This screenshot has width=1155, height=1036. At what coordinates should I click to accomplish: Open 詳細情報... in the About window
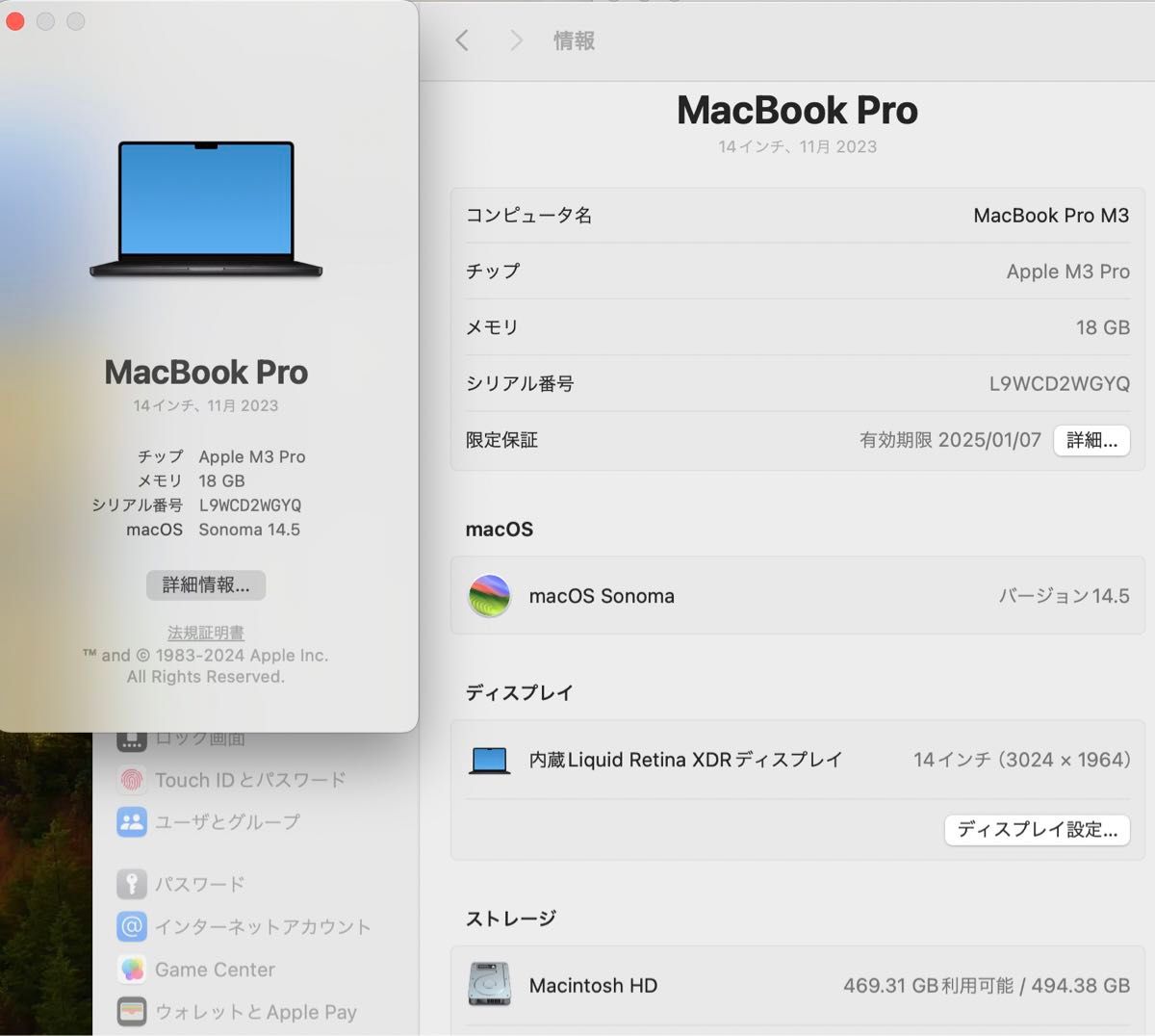206,584
